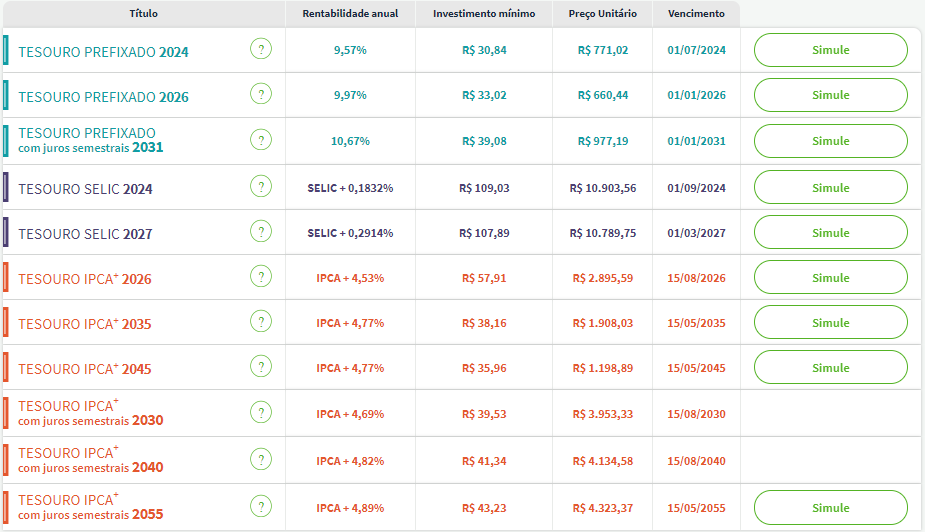
Task: Open Tesouro IPCA+ com juros semestrais 2040
Action: point(91,460)
